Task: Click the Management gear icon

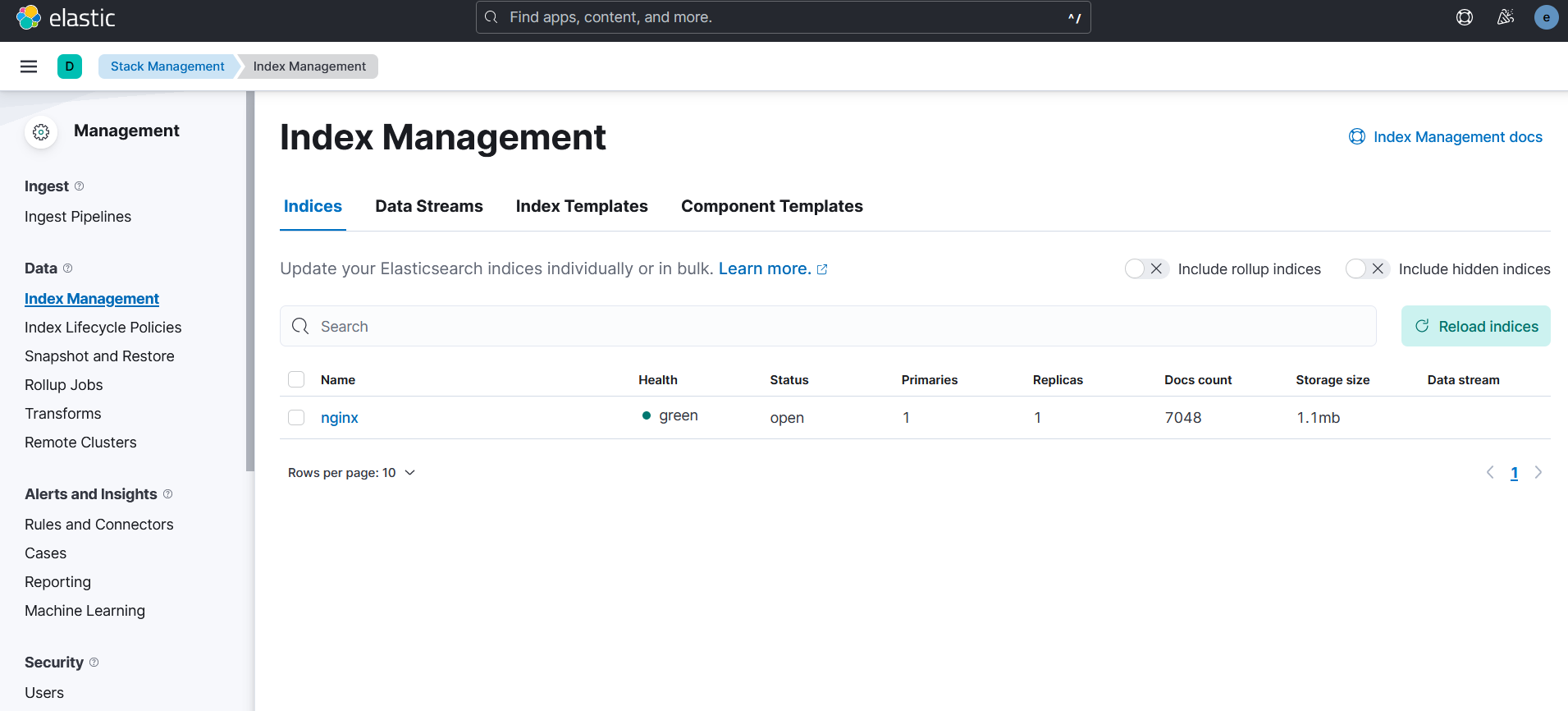Action: pyautogui.click(x=41, y=132)
